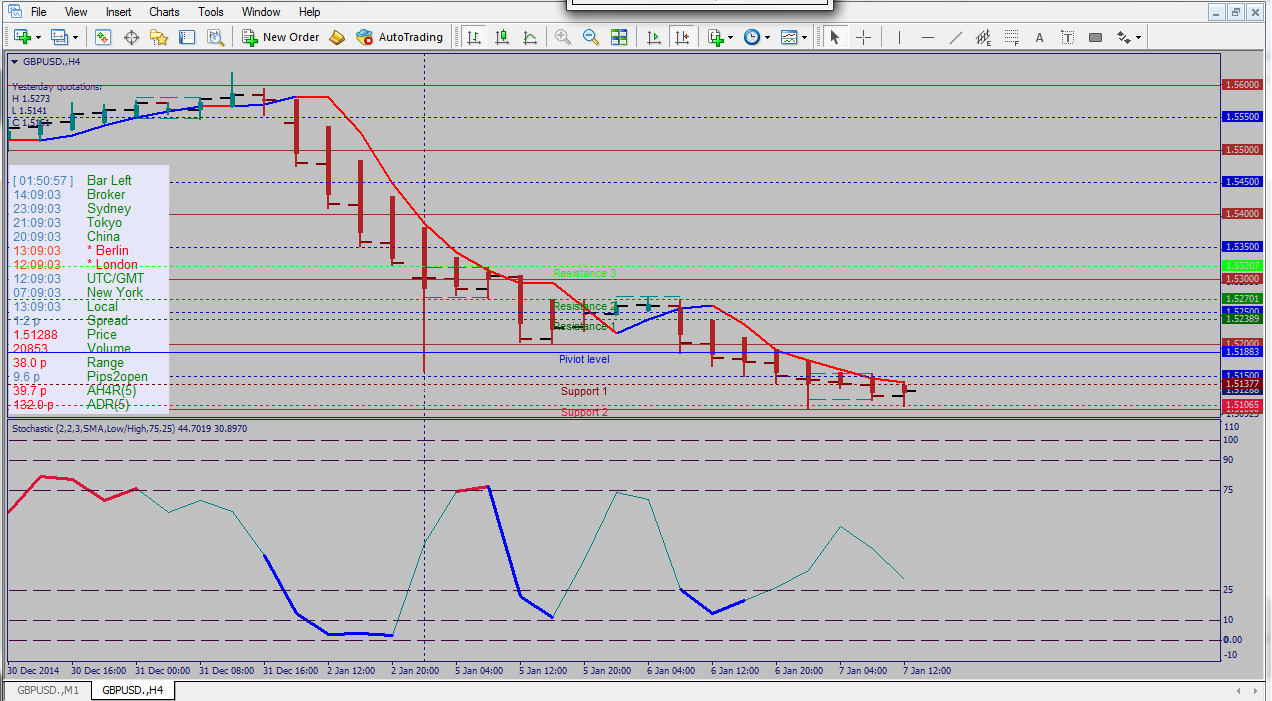Zoom in on the chart

pyautogui.click(x=563, y=37)
